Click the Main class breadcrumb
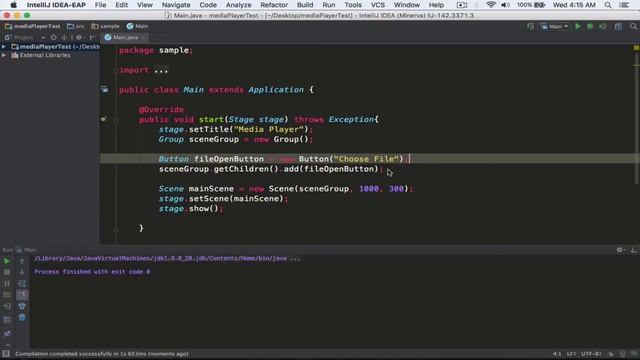The image size is (640, 360). (x=138, y=26)
